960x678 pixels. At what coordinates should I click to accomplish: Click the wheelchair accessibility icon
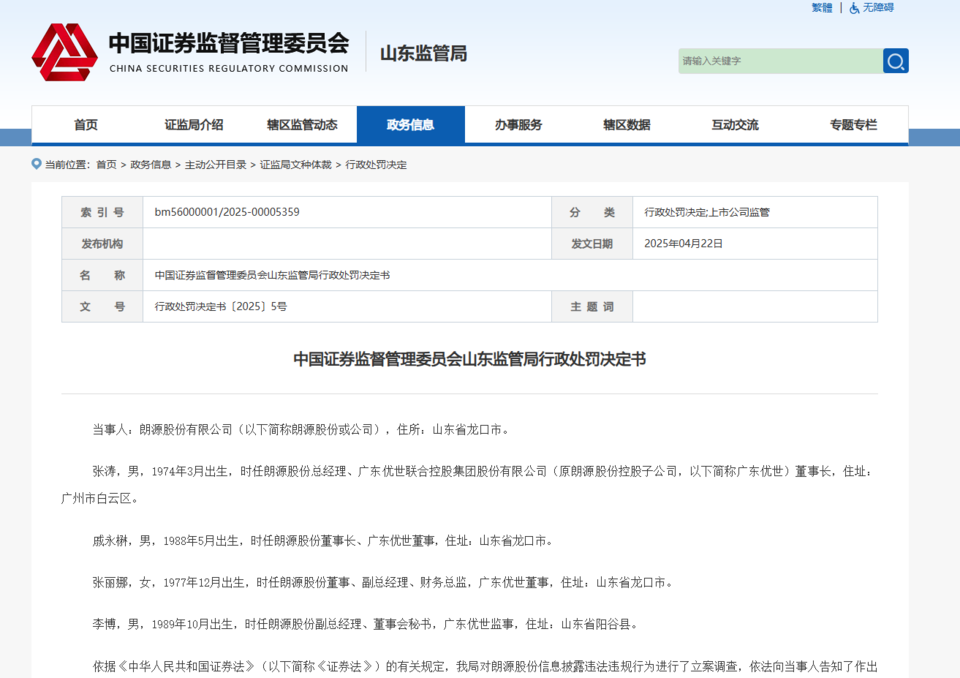pyautogui.click(x=854, y=8)
